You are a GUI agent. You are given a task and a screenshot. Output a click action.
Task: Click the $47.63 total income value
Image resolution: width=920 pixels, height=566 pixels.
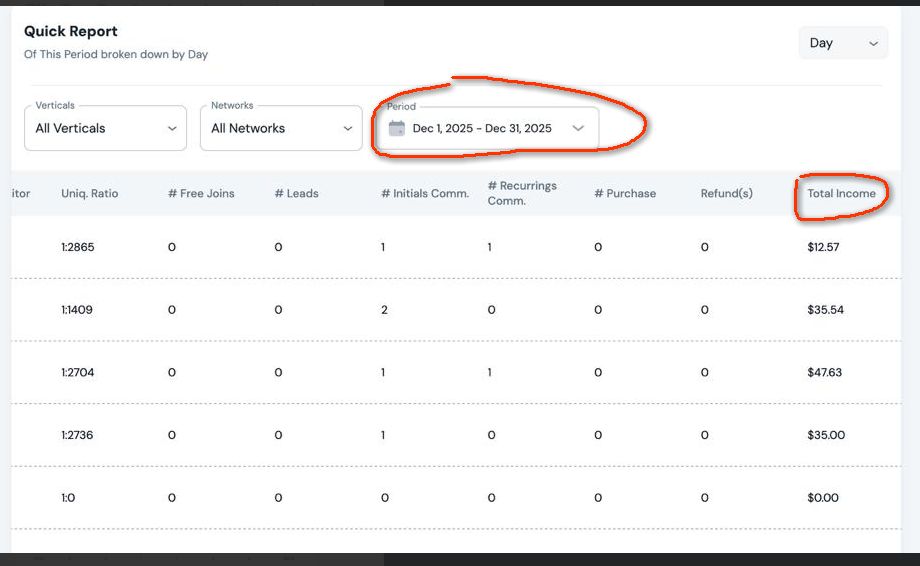[x=824, y=372]
